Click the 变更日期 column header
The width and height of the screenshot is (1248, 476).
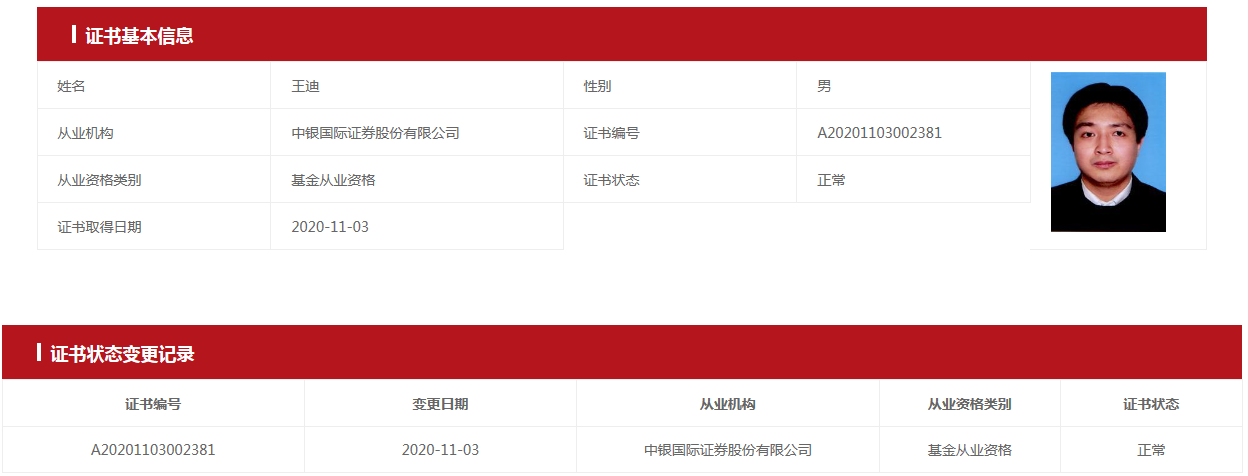click(x=440, y=404)
